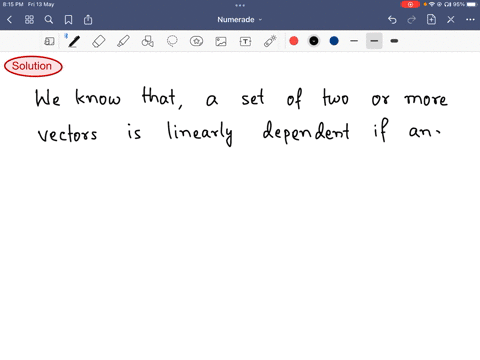Select the Eraser tool
The width and height of the screenshot is (480, 360).
98,41
